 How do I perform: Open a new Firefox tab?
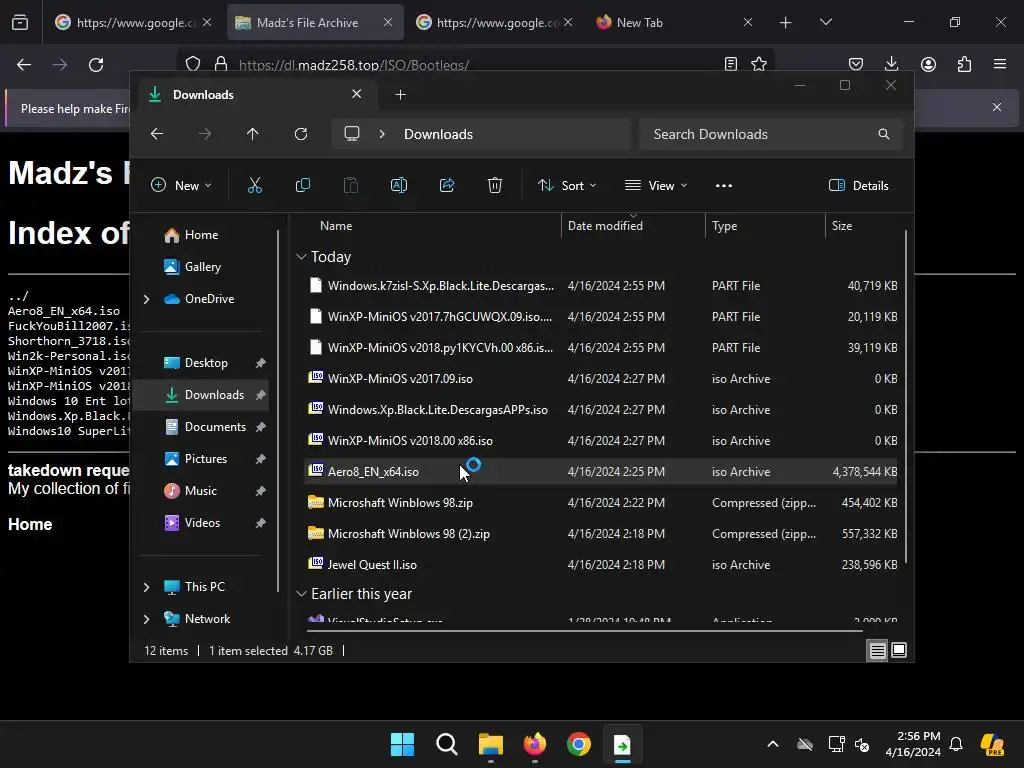(786, 22)
